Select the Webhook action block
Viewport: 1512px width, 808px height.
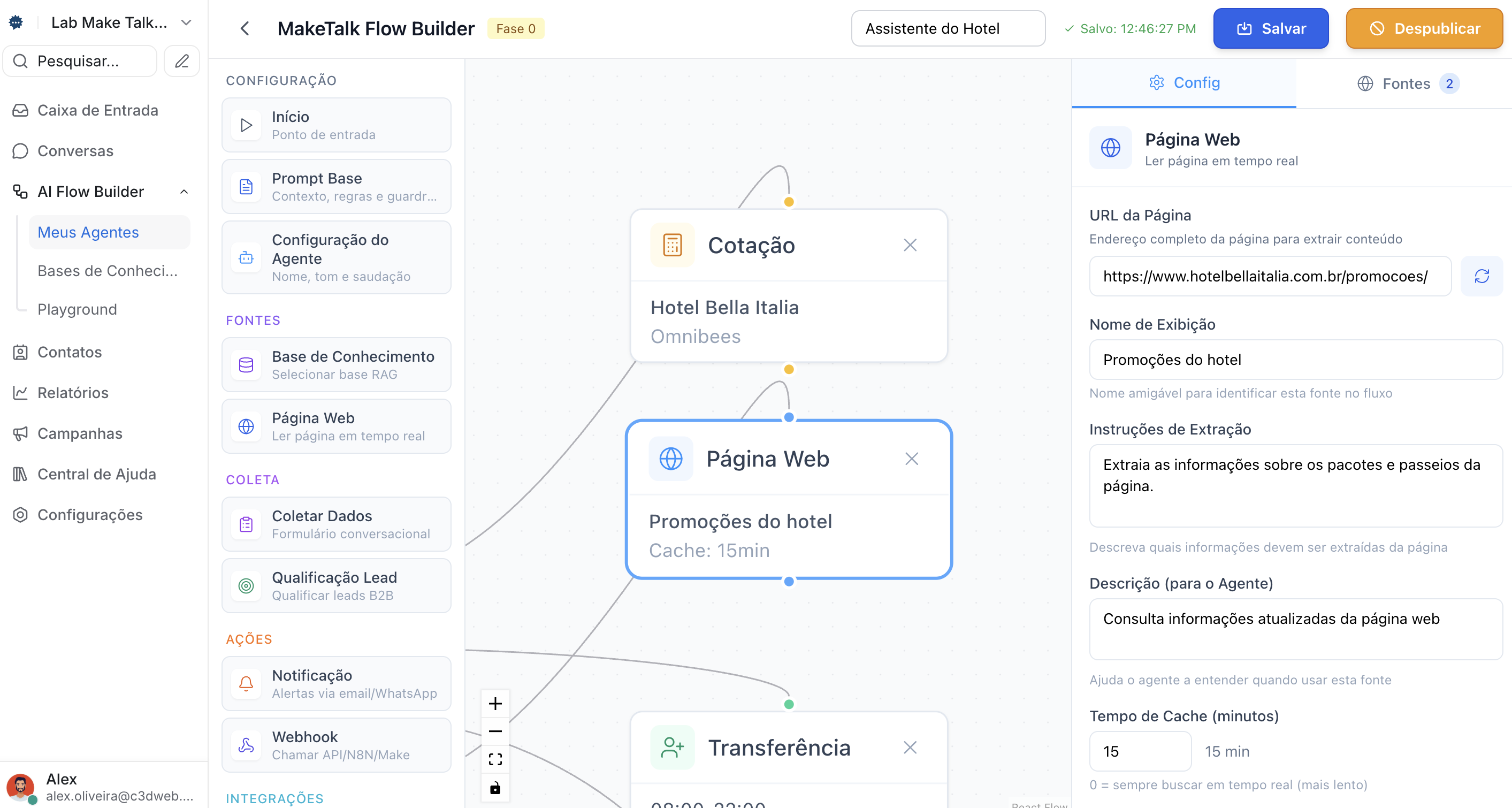[x=337, y=745]
